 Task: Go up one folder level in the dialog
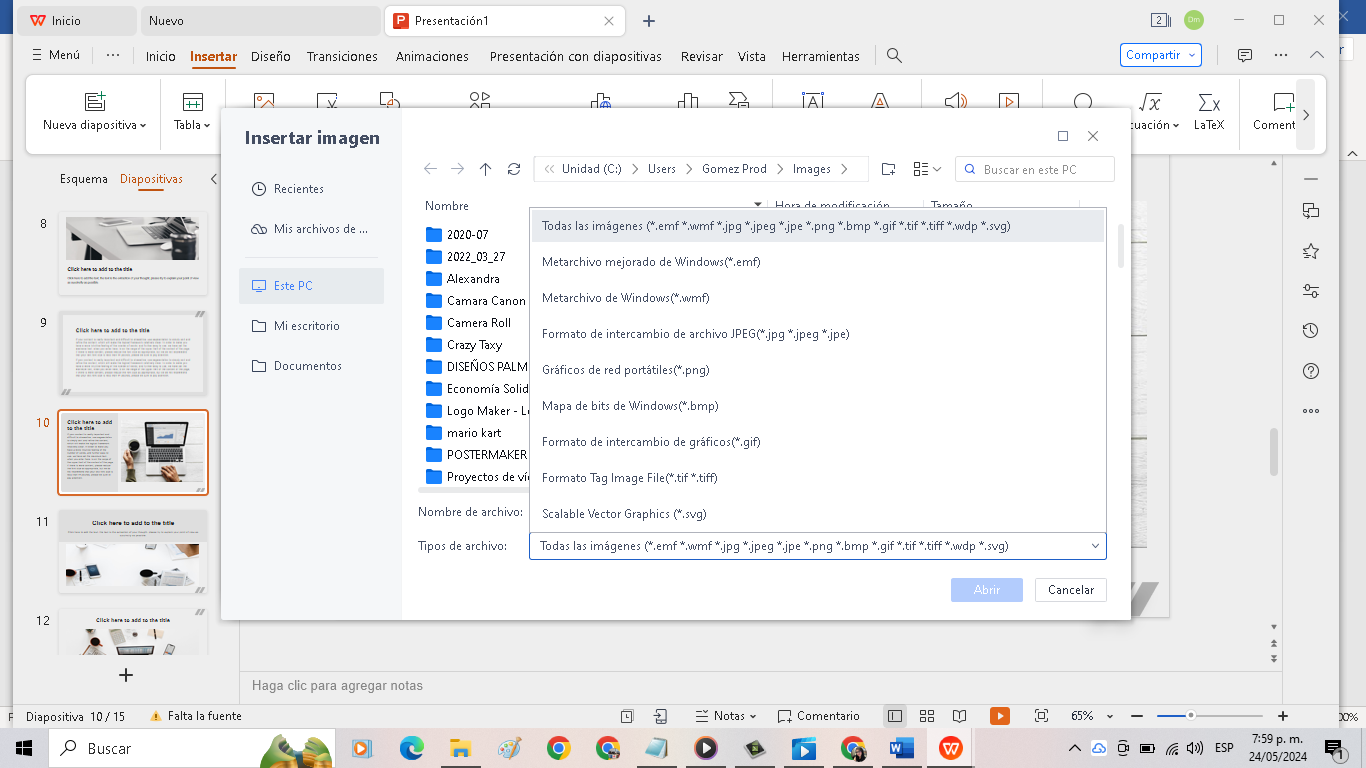tap(486, 169)
